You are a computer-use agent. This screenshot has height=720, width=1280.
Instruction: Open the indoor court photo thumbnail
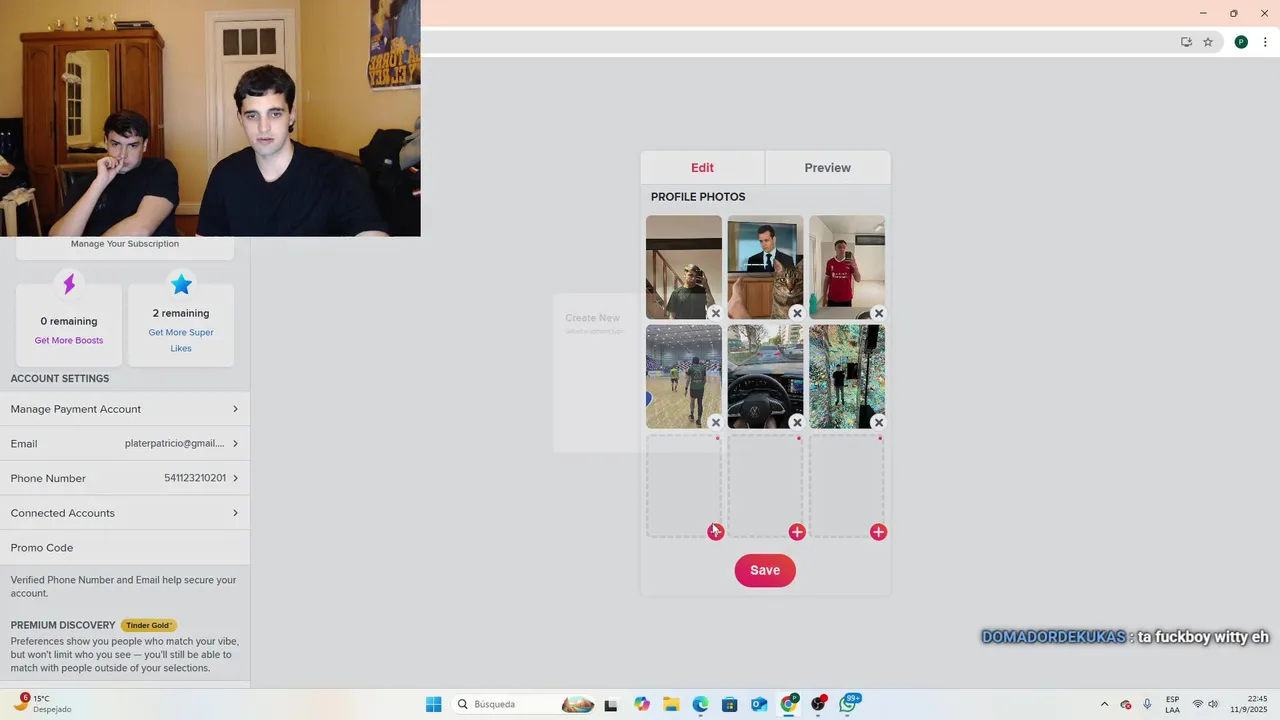click(684, 376)
